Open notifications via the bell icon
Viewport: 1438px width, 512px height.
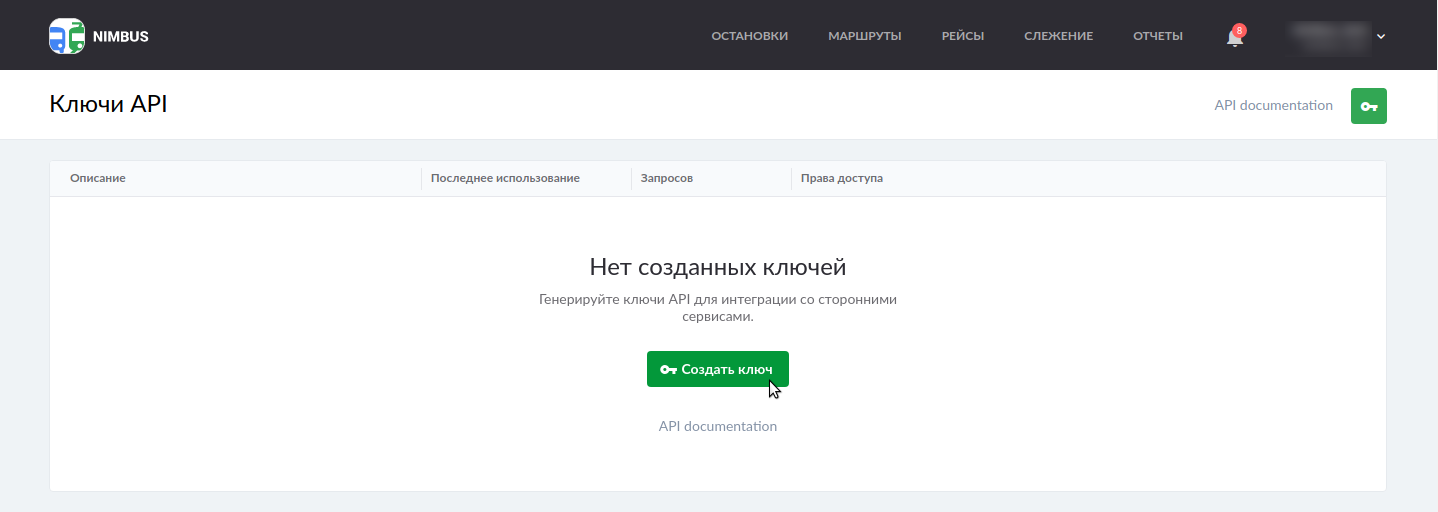(x=1234, y=38)
